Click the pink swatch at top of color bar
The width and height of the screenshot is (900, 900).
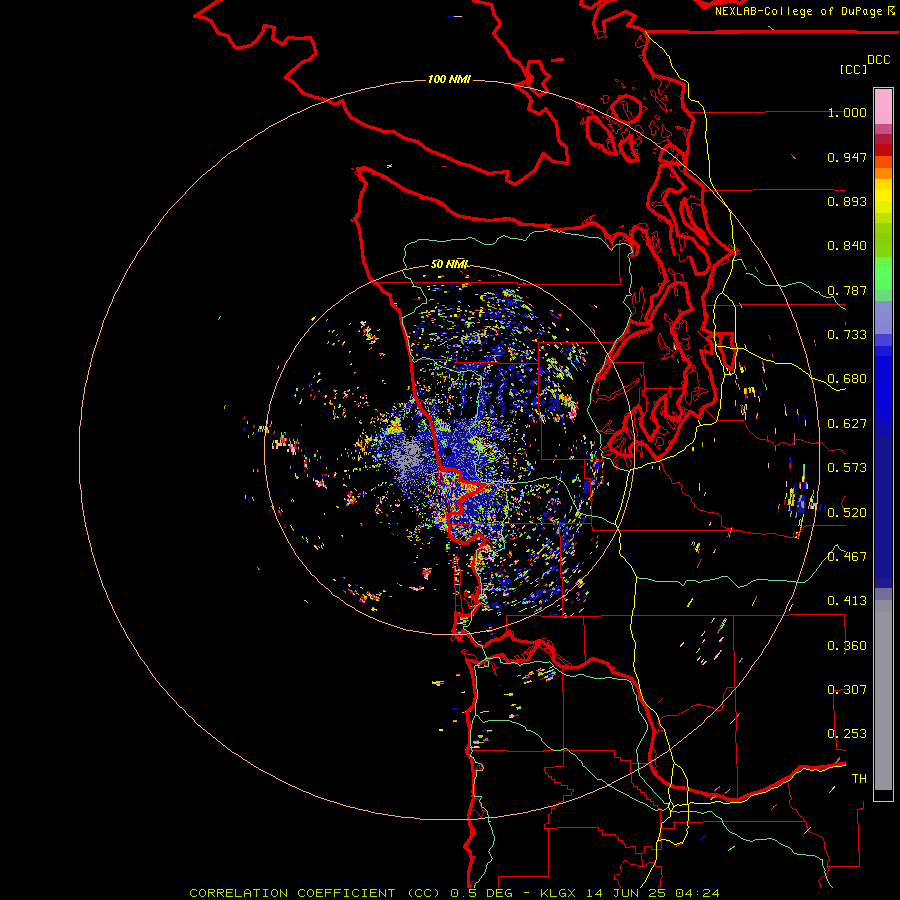point(883,106)
